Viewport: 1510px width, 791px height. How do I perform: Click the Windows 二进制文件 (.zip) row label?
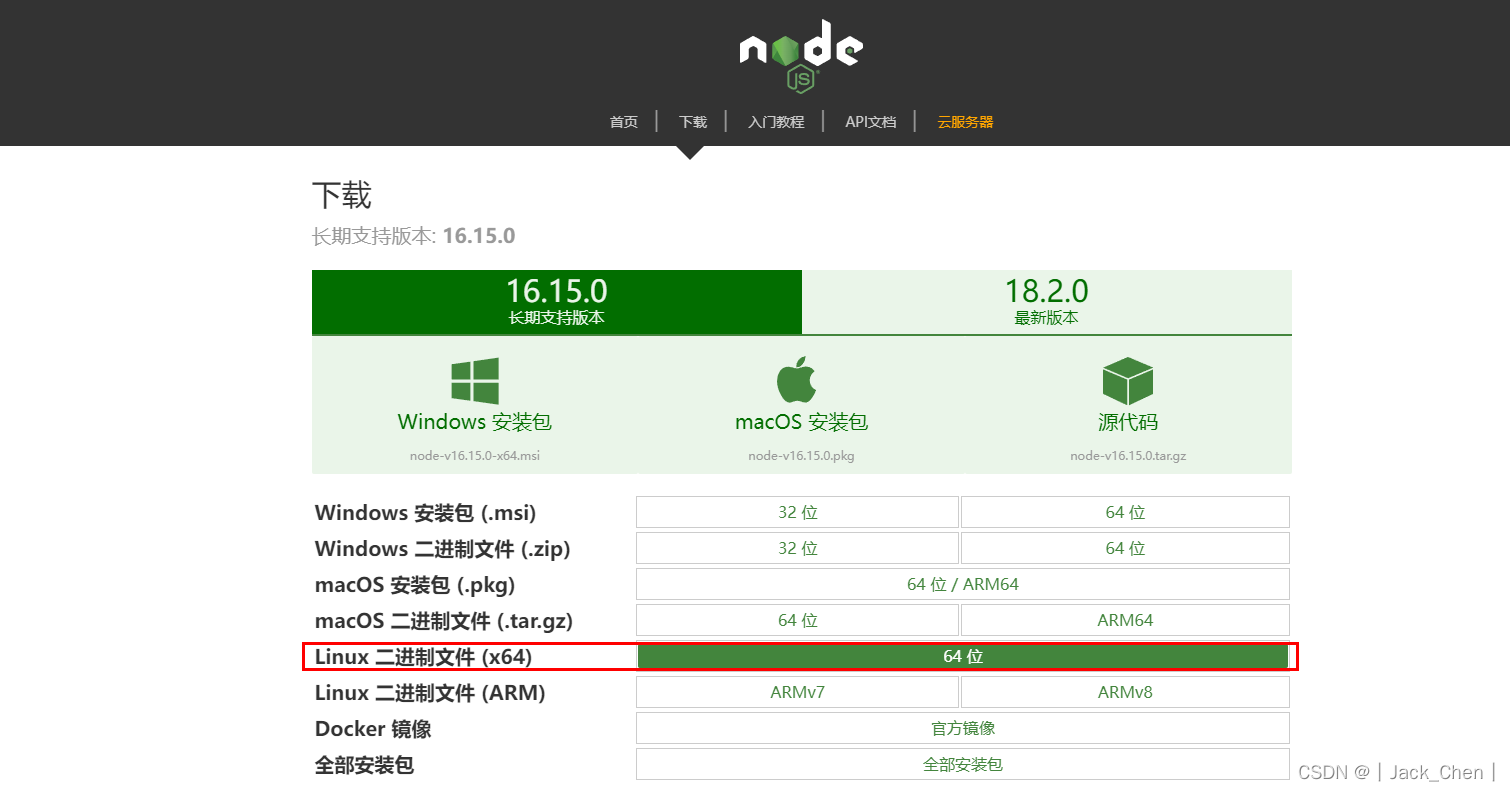tap(442, 549)
